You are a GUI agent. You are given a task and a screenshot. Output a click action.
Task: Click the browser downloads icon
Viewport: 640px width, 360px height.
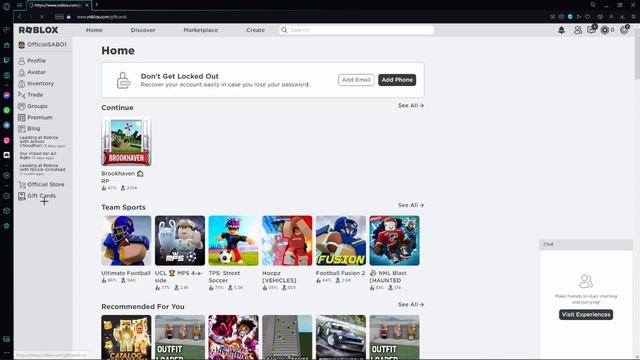coord(622,17)
